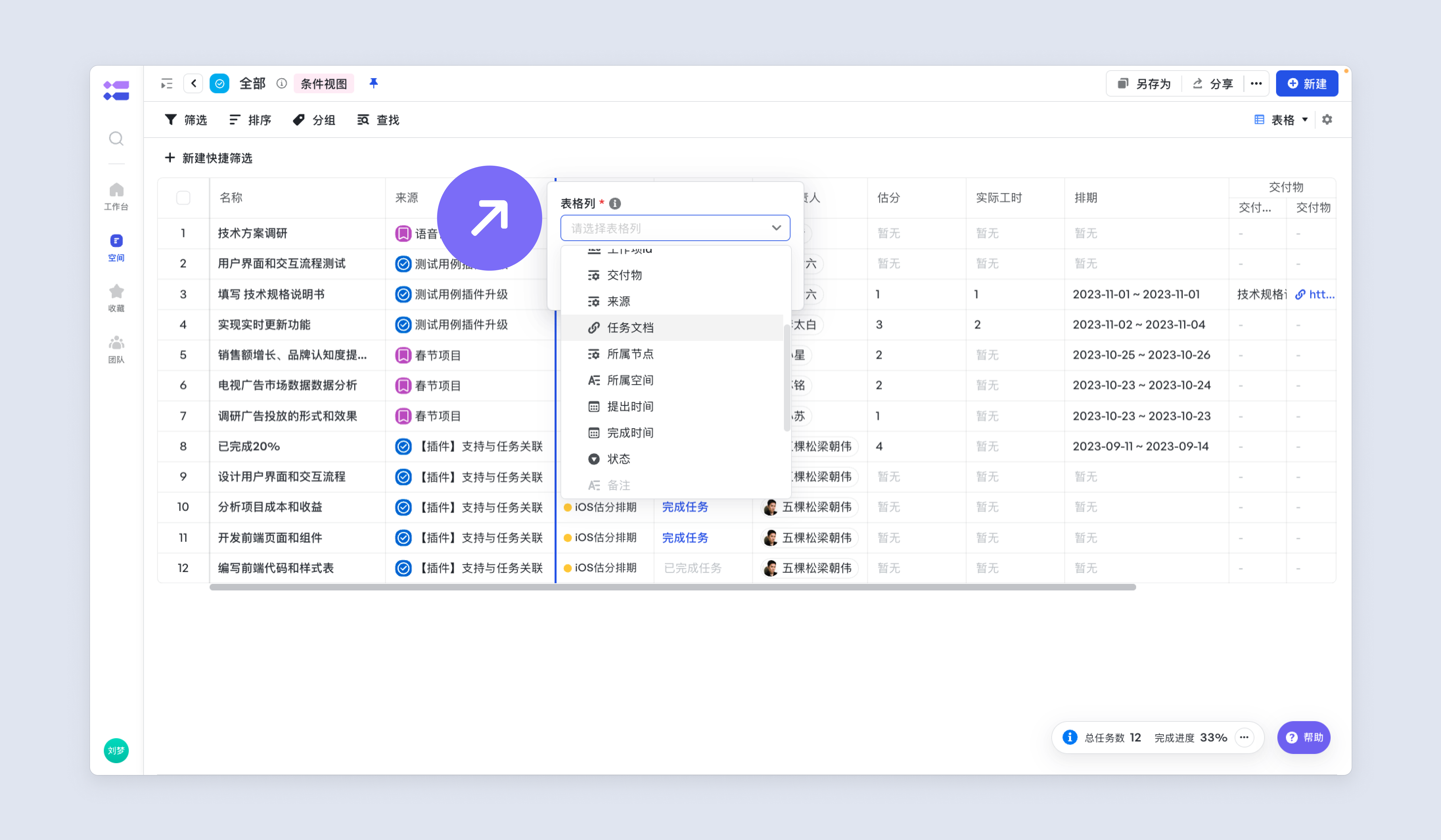Toggle the select-all checkbox in table header
Viewport: 1441px width, 840px height.
[183, 198]
